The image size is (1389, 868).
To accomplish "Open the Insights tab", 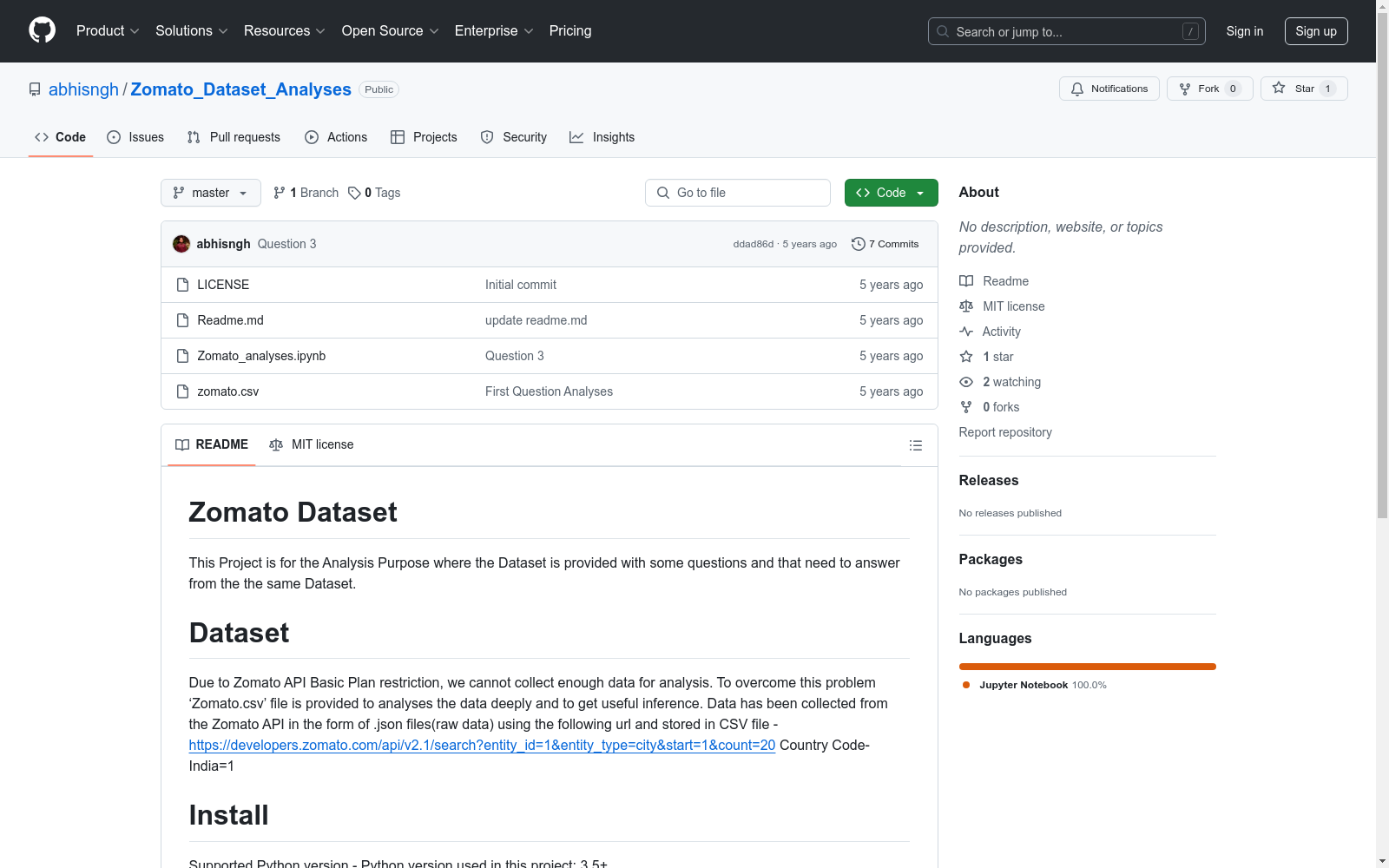I will [x=602, y=137].
